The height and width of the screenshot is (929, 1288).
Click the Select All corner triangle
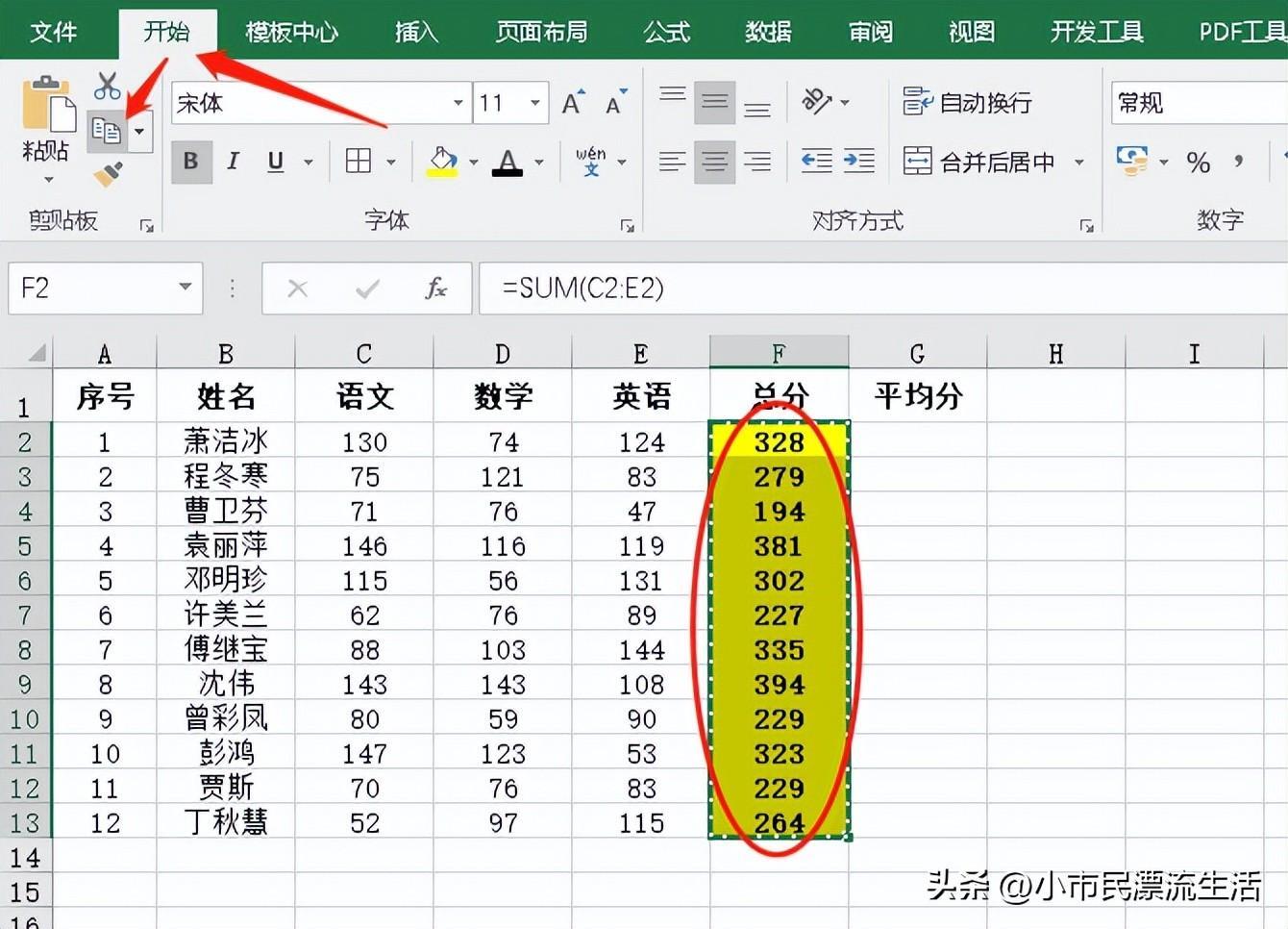point(36,353)
